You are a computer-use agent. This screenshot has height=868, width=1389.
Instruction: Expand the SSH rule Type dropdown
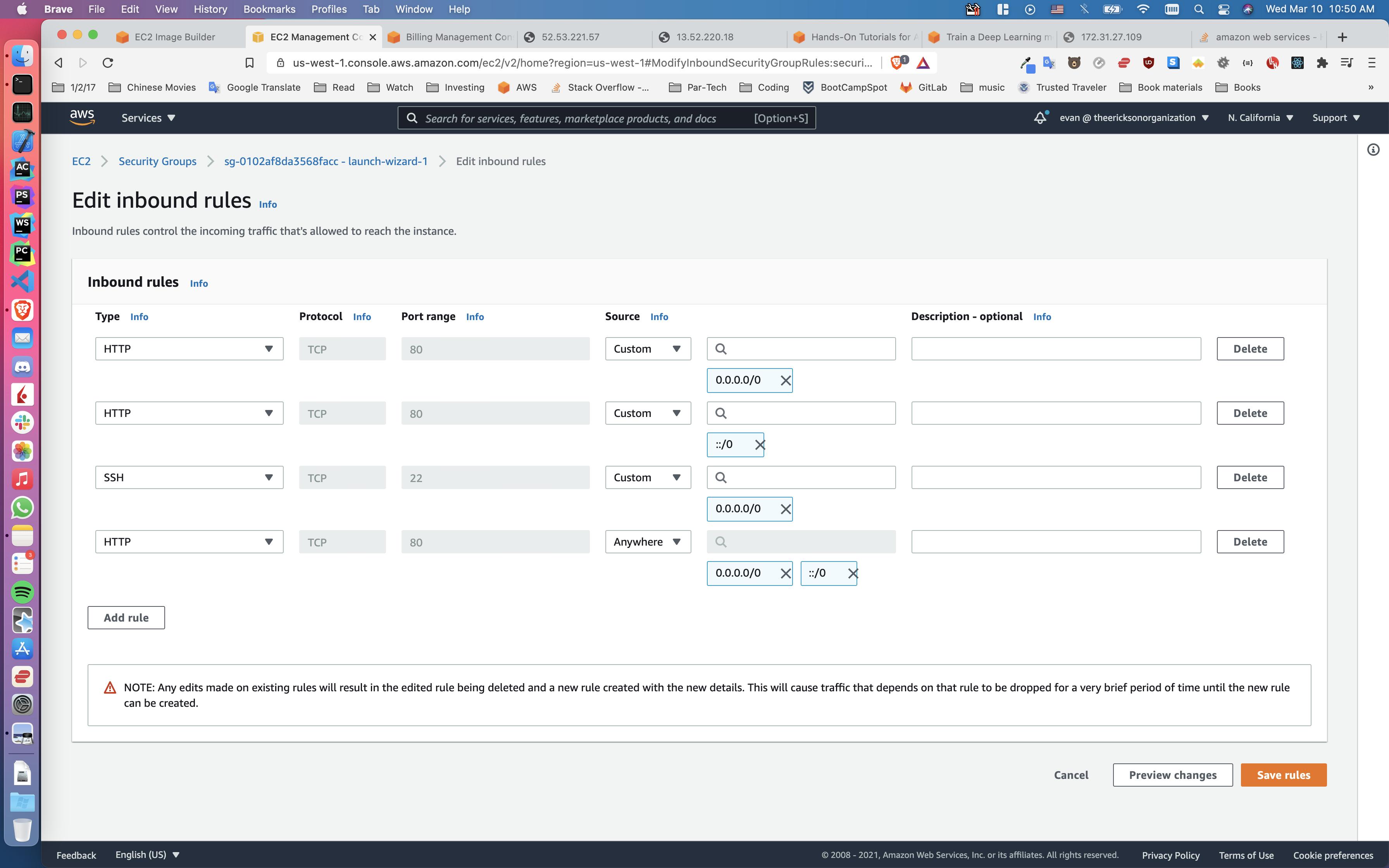click(x=189, y=478)
